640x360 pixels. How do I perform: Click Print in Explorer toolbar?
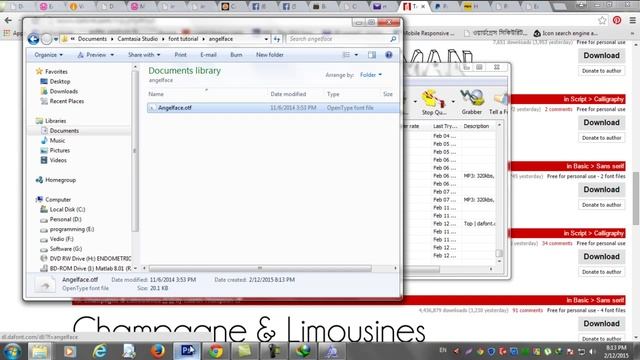(180, 55)
